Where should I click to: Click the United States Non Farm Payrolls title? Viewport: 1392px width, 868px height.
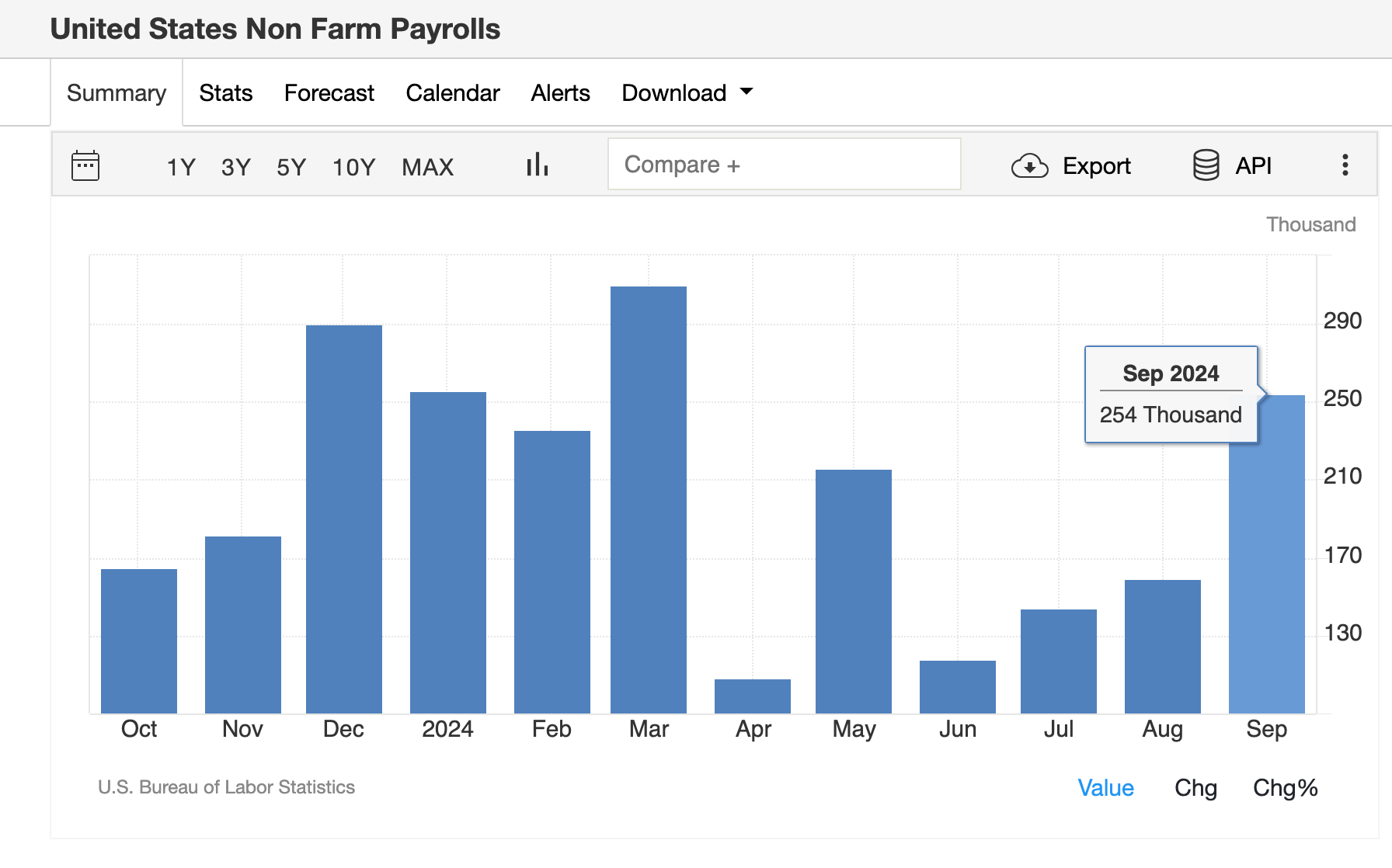[x=275, y=30]
